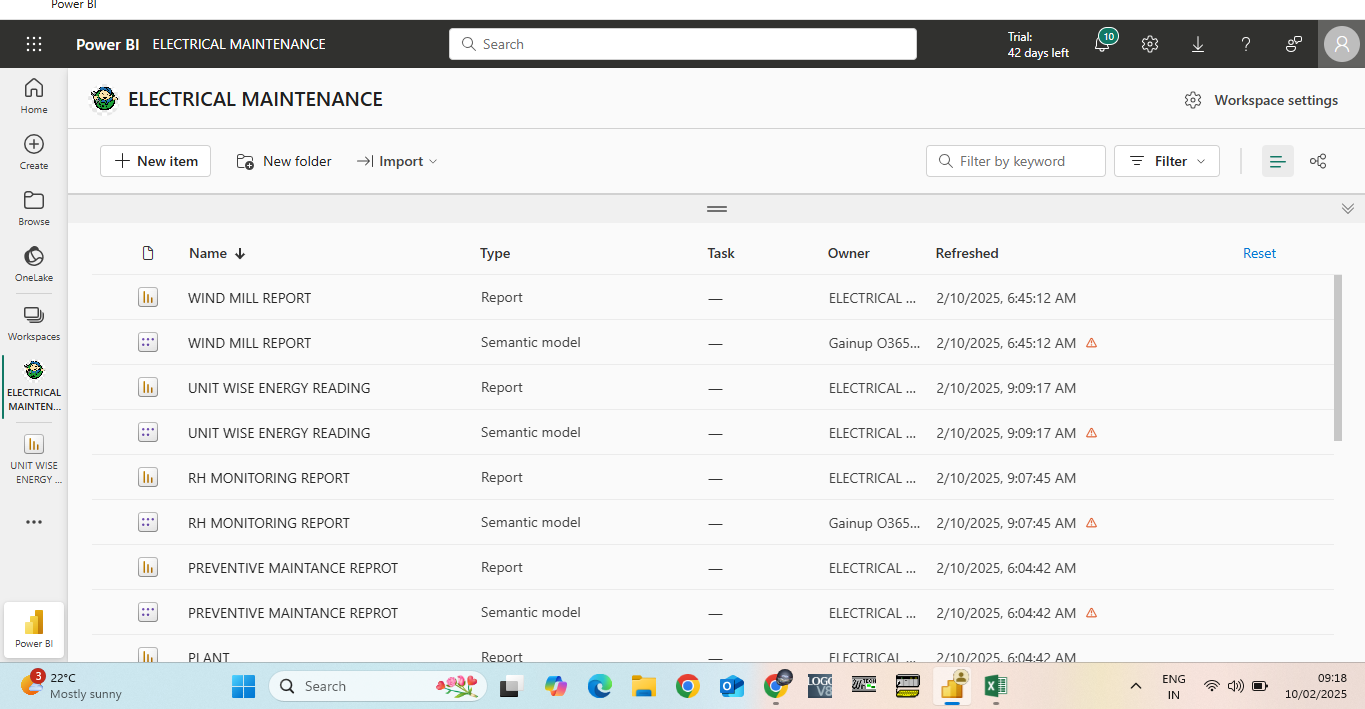Click warning icon on WIND MILL REPORT semantic model
This screenshot has width=1365, height=709.
pos(1091,343)
